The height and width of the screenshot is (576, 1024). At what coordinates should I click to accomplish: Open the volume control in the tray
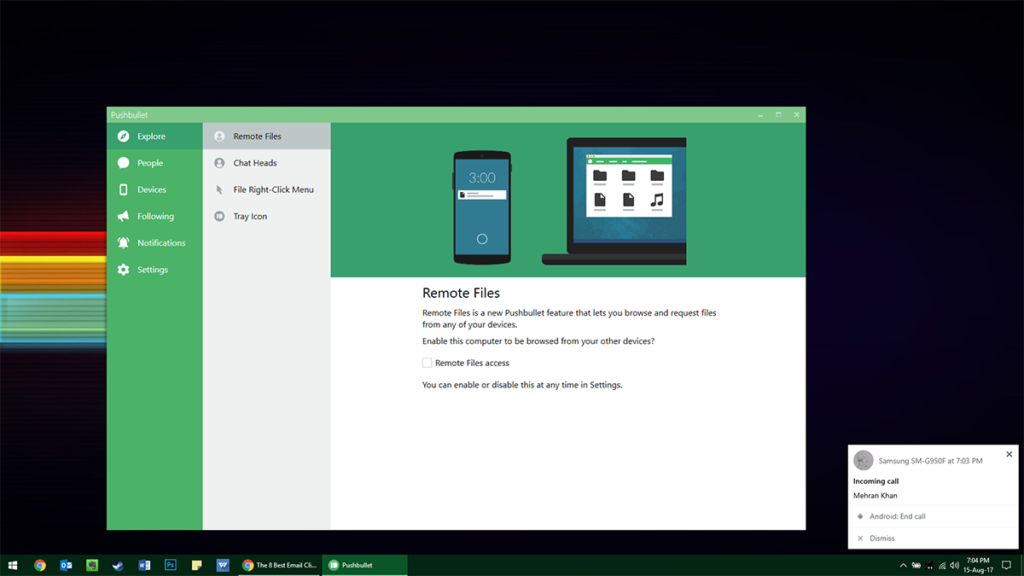tap(956, 564)
